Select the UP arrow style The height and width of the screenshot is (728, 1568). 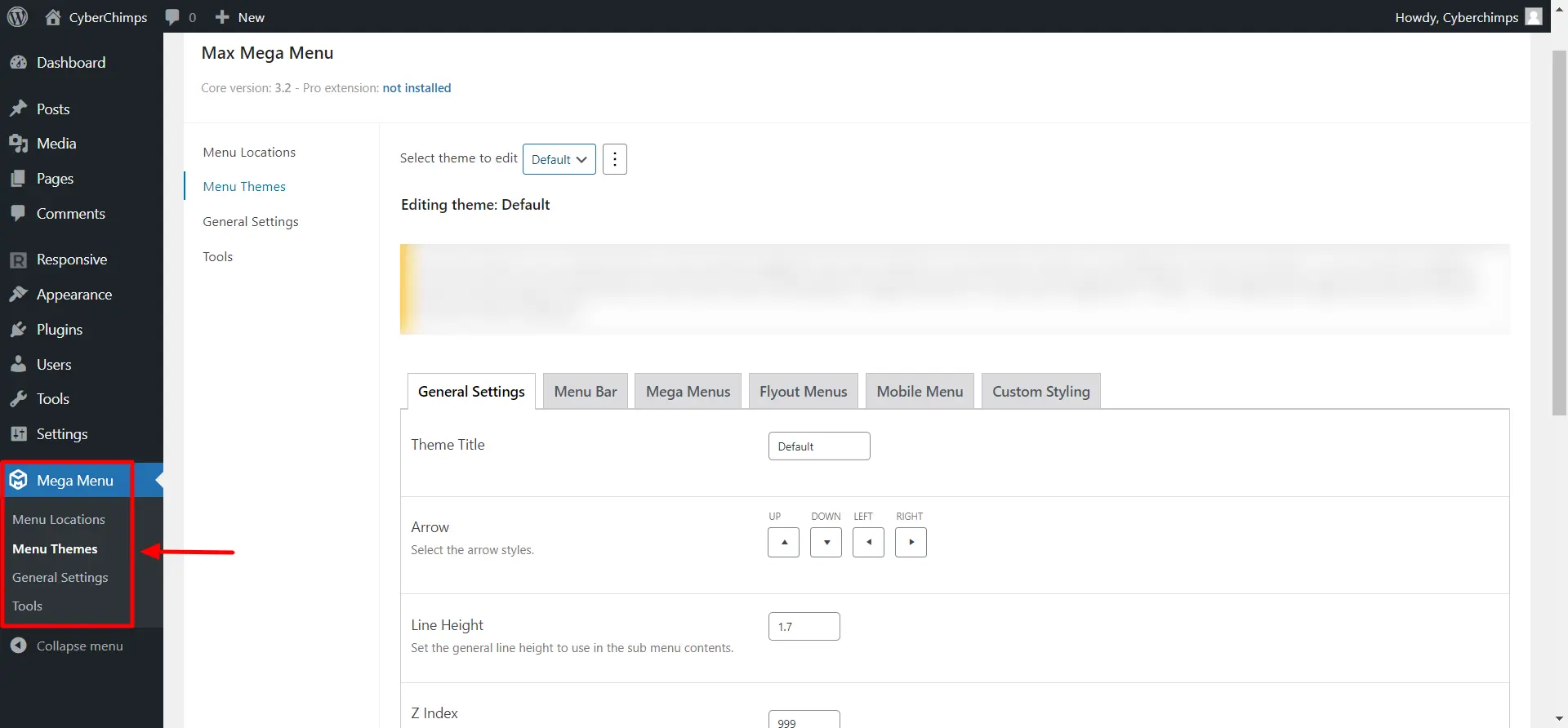(783, 542)
